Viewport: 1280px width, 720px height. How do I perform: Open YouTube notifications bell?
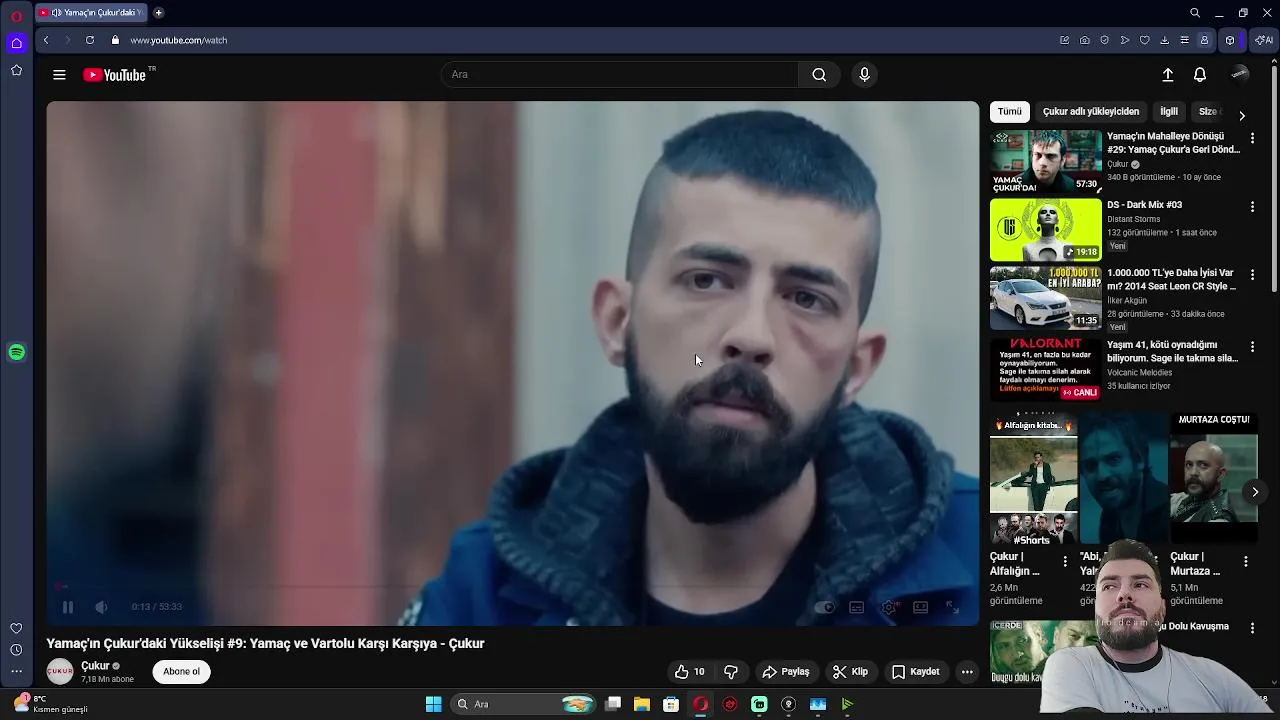[1200, 75]
